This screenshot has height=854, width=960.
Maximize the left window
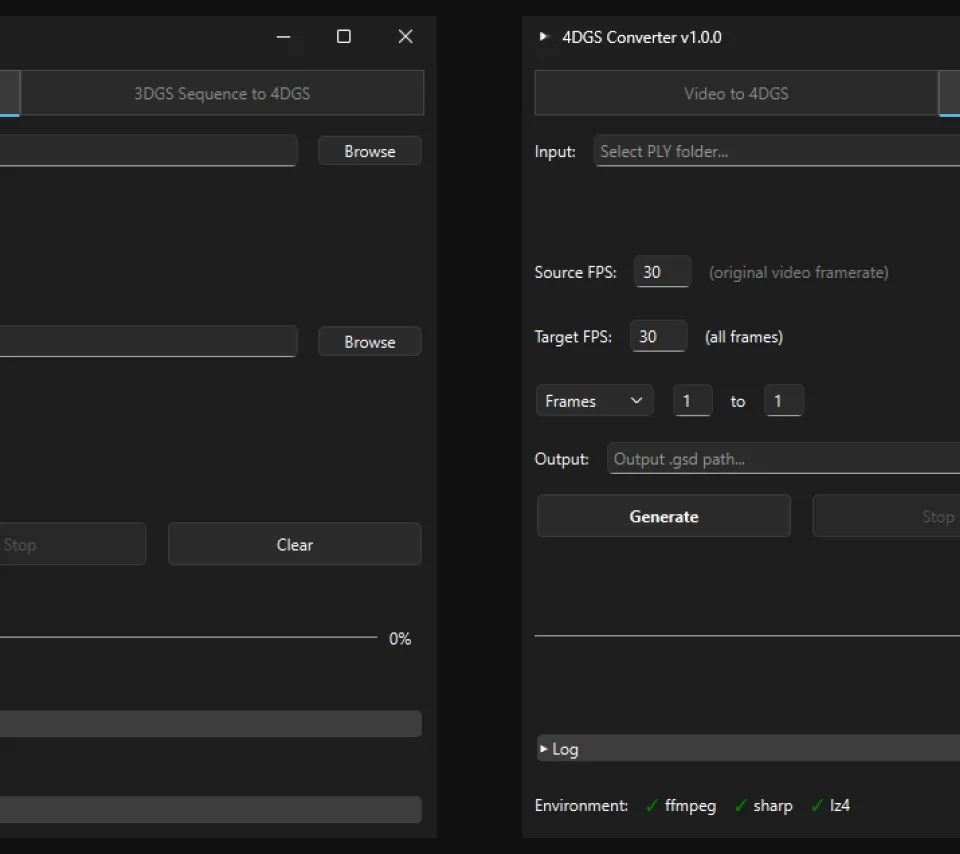[344, 37]
